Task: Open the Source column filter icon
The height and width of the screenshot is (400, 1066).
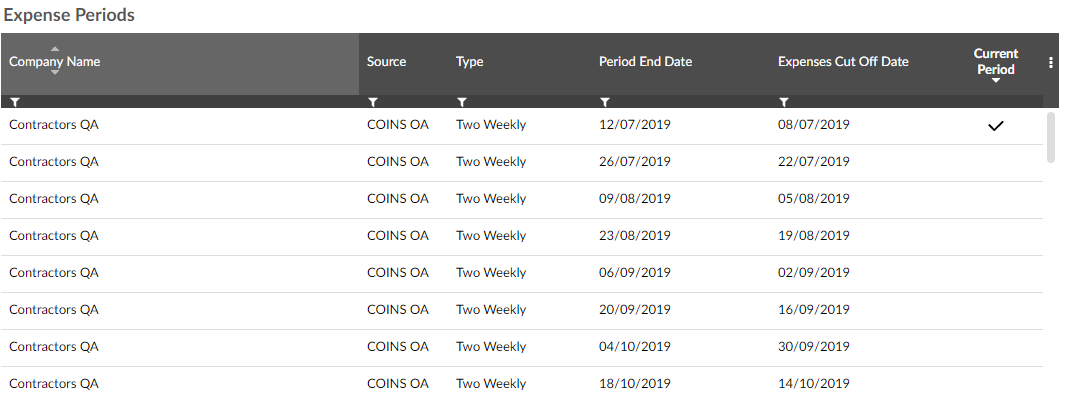Action: 373,102
